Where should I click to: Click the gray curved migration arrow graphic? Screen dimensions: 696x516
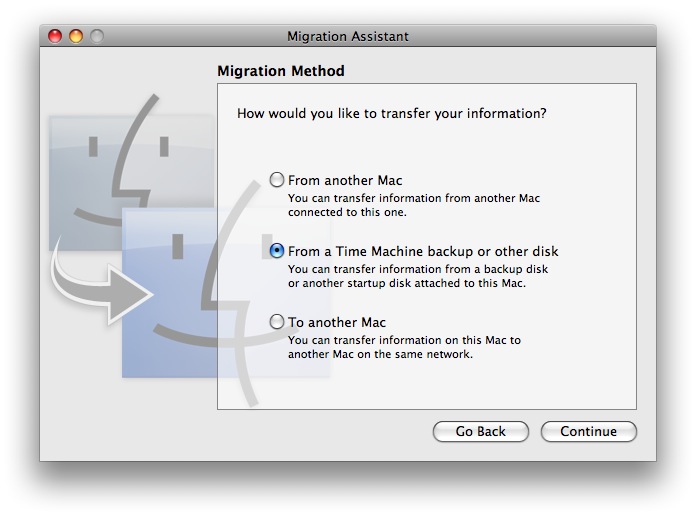(x=101, y=282)
